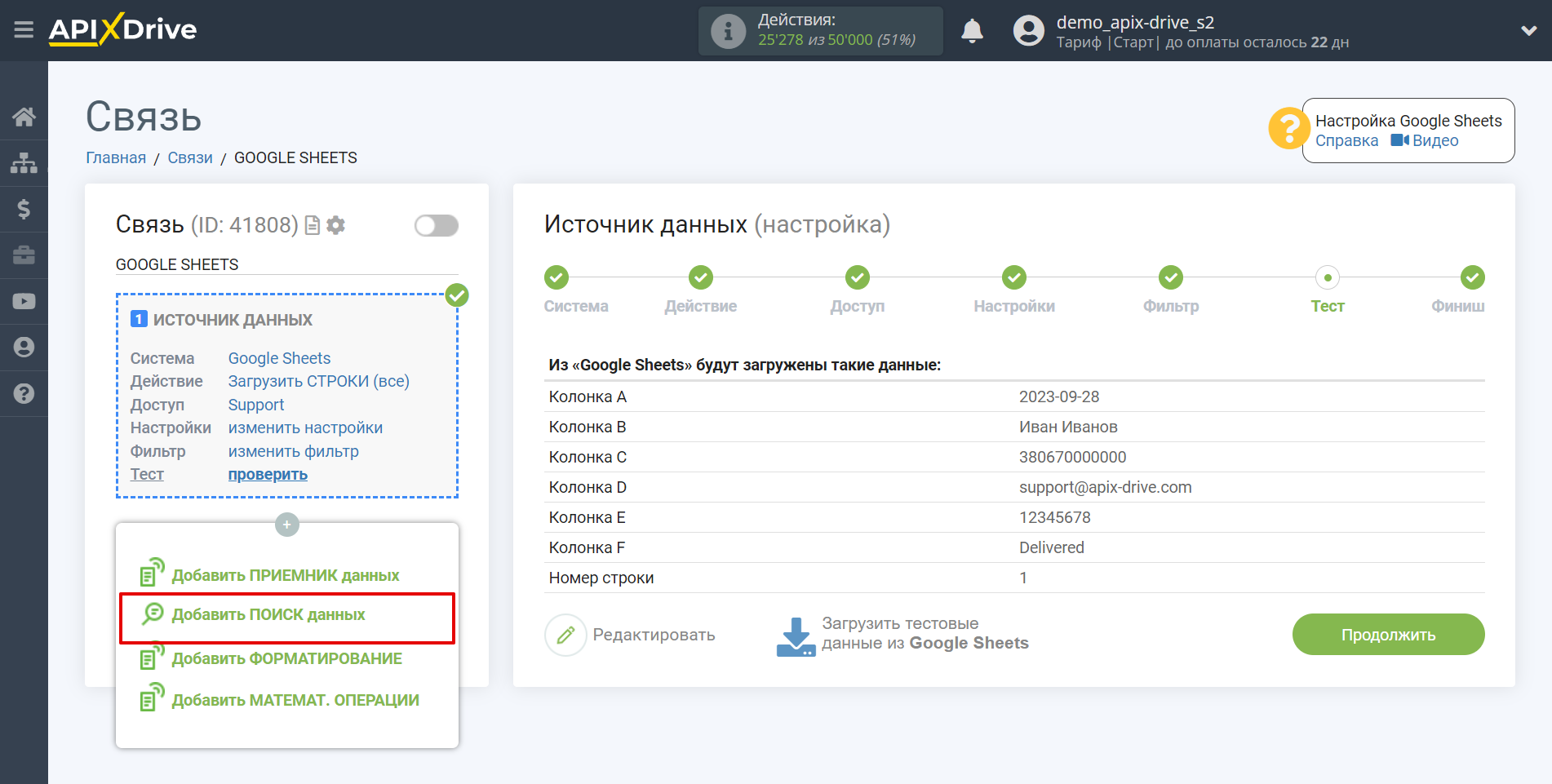Click Колонка C value 380670000000

[x=1072, y=457]
